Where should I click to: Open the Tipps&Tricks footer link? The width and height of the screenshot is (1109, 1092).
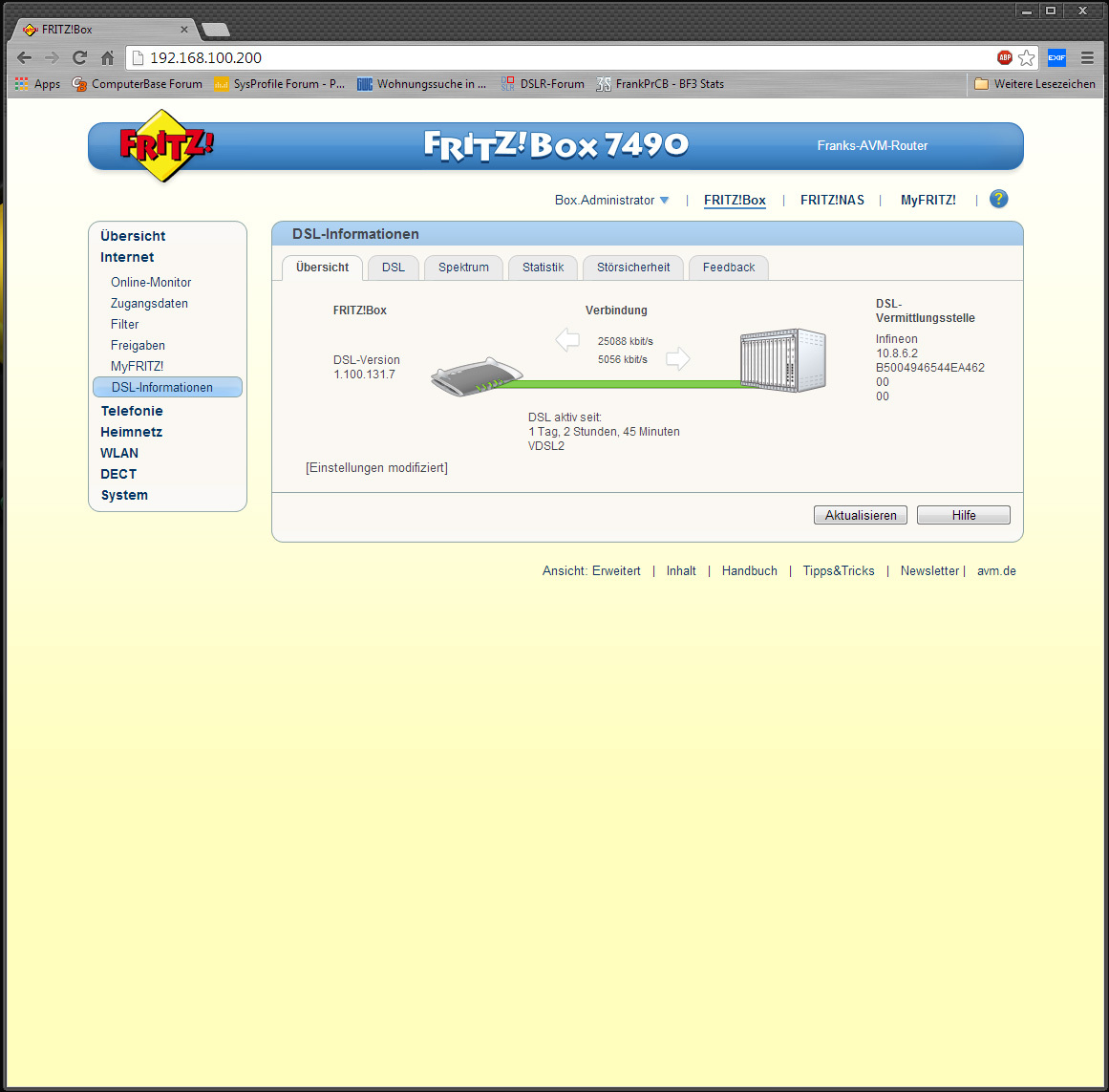click(x=838, y=571)
